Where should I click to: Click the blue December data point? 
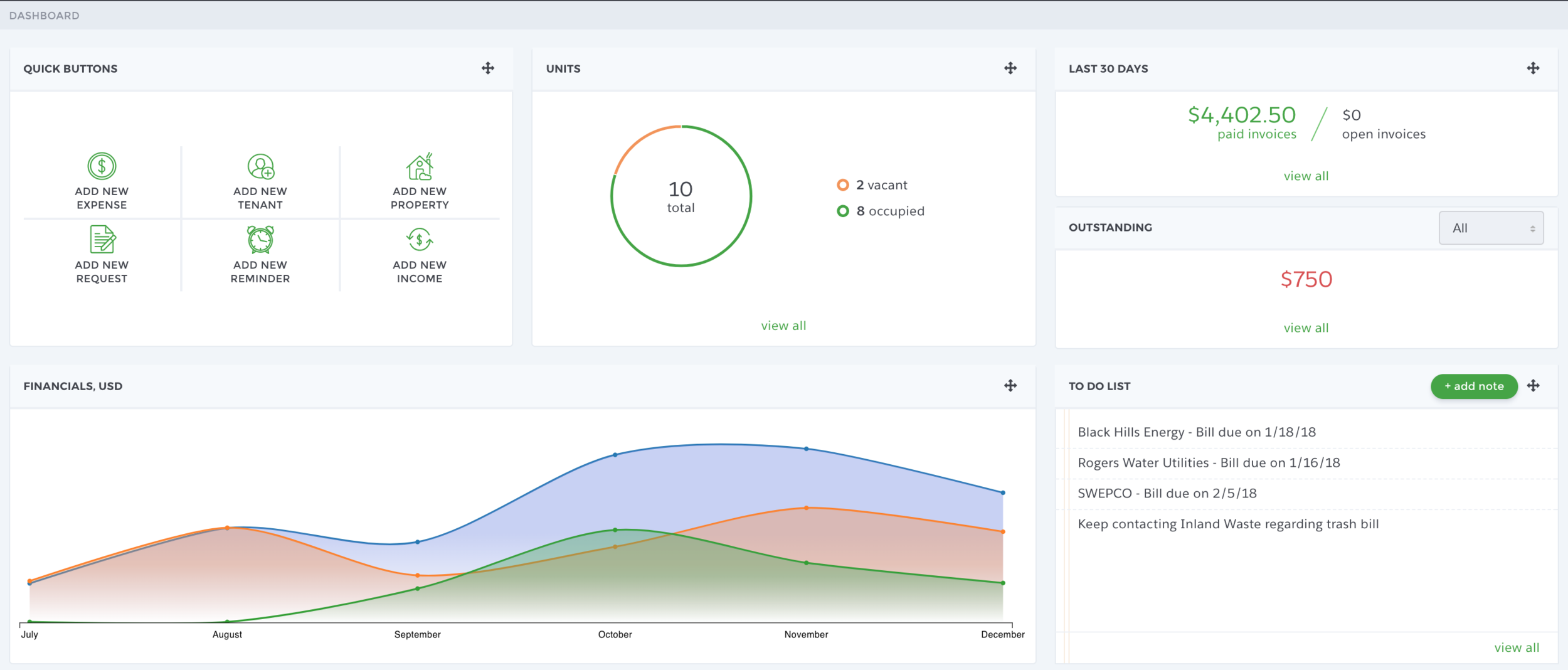point(1003,493)
